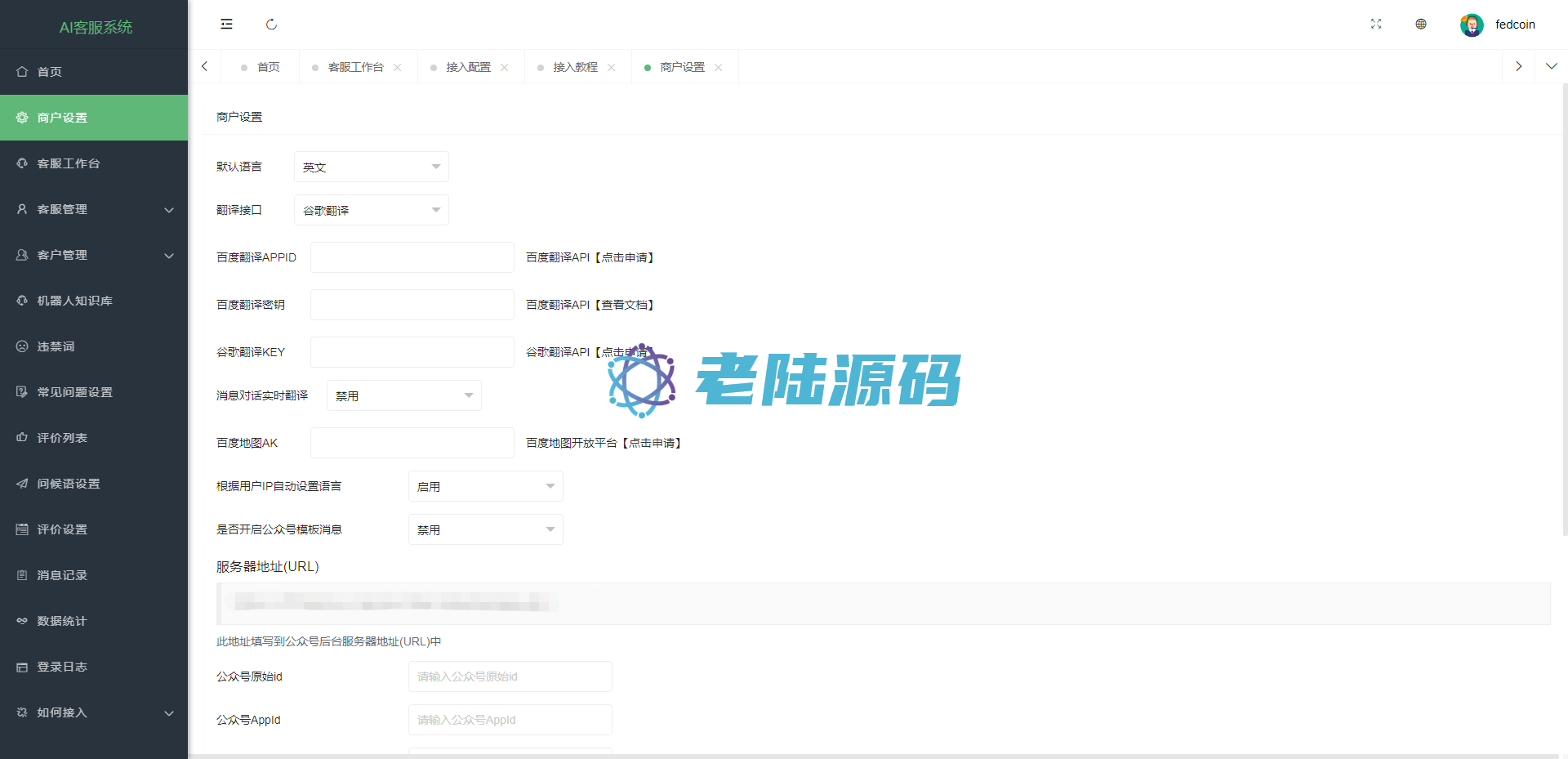
Task: Click the 百度地图开放平台 点击申请 link
Action: pyautogui.click(x=653, y=443)
